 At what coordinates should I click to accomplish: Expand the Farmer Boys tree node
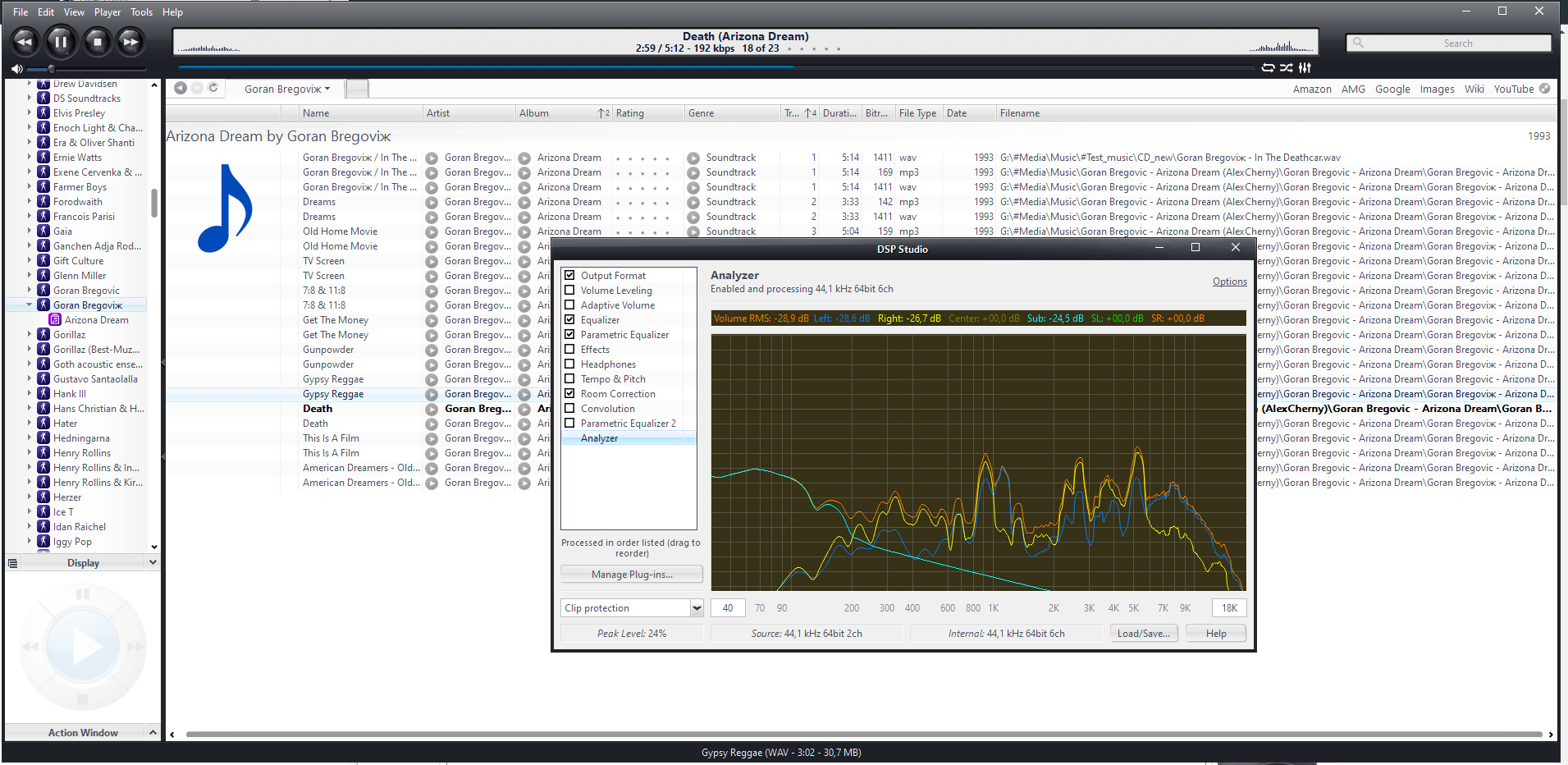(x=30, y=186)
